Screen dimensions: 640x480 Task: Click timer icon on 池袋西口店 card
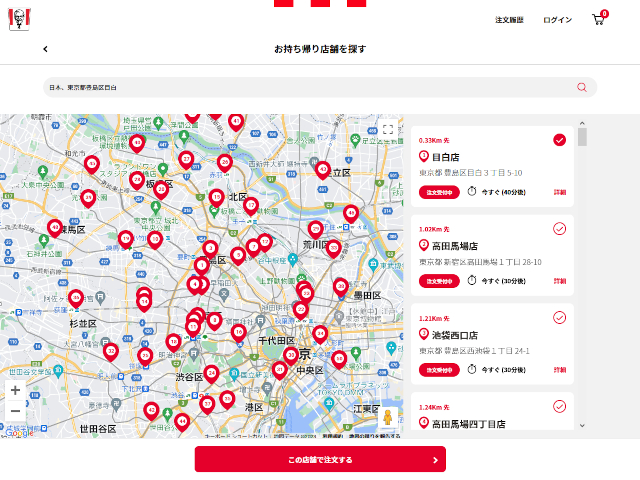coord(472,369)
